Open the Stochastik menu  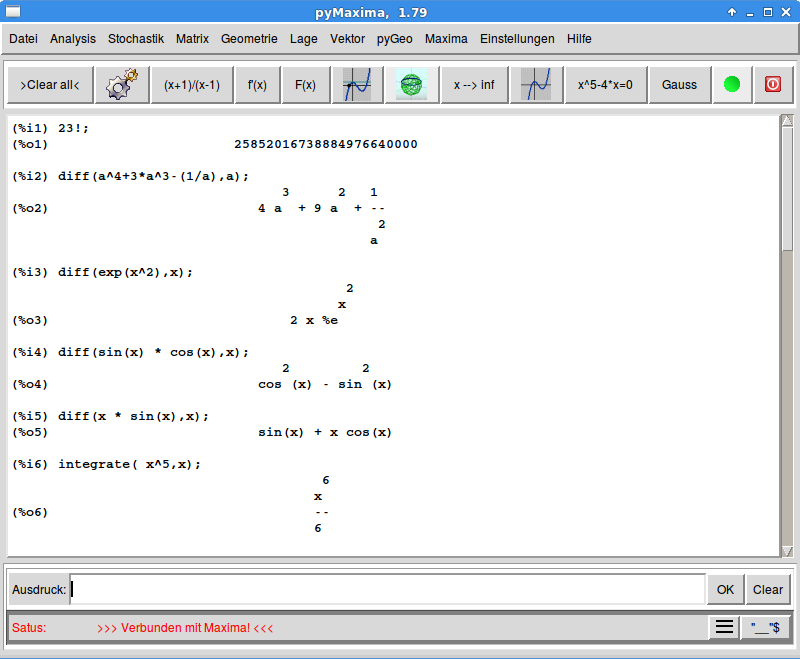point(136,39)
